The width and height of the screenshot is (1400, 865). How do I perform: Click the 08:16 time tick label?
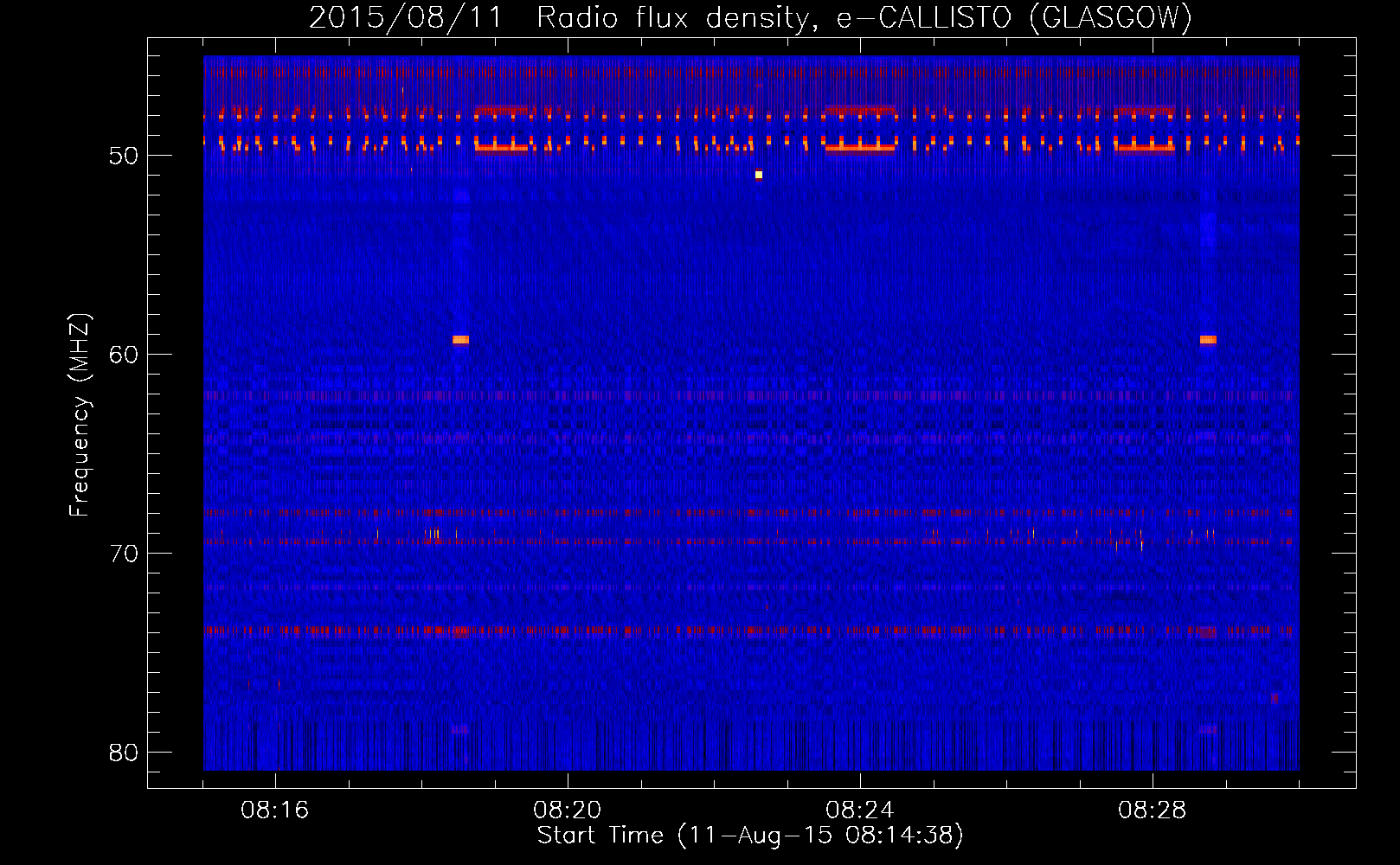click(275, 811)
